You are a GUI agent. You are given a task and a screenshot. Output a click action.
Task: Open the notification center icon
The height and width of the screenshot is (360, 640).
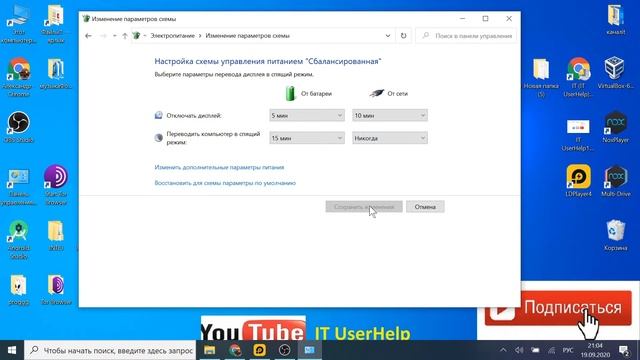624,350
